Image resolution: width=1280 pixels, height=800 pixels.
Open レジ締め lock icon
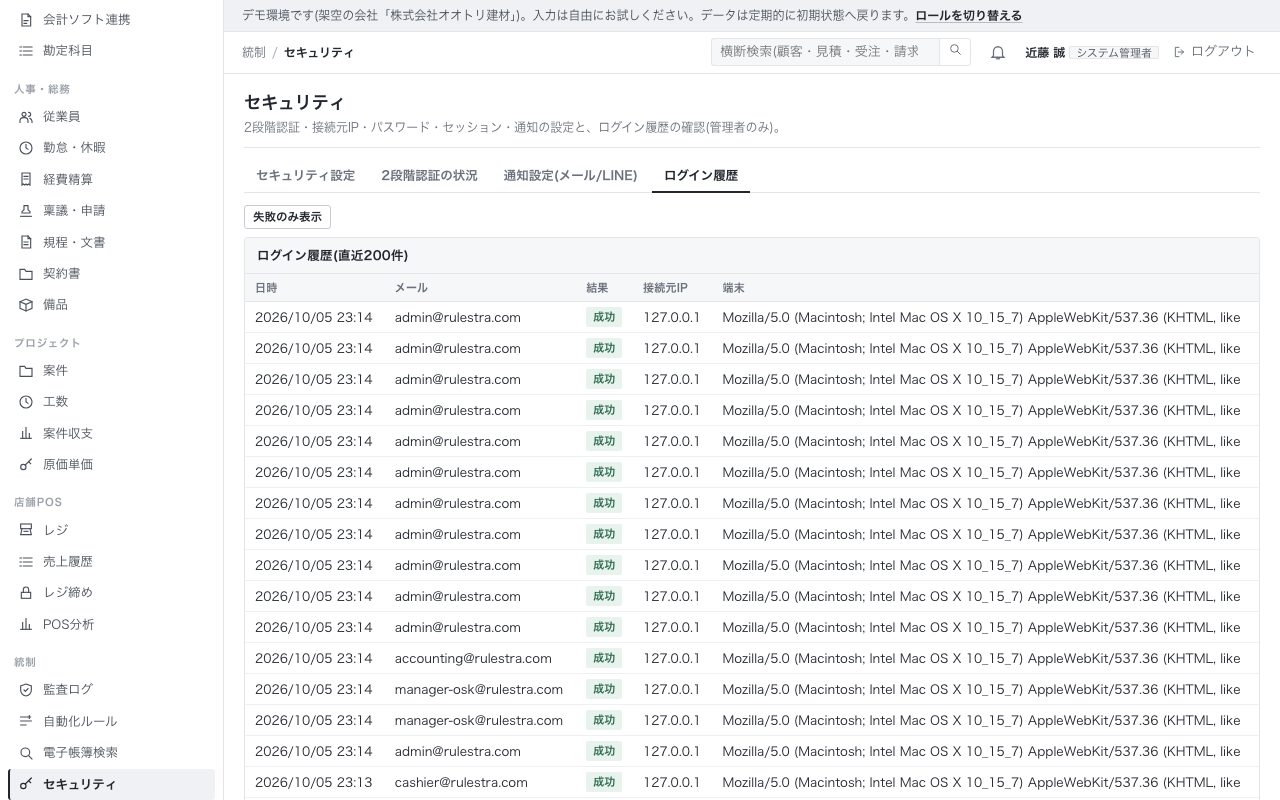pos(26,593)
